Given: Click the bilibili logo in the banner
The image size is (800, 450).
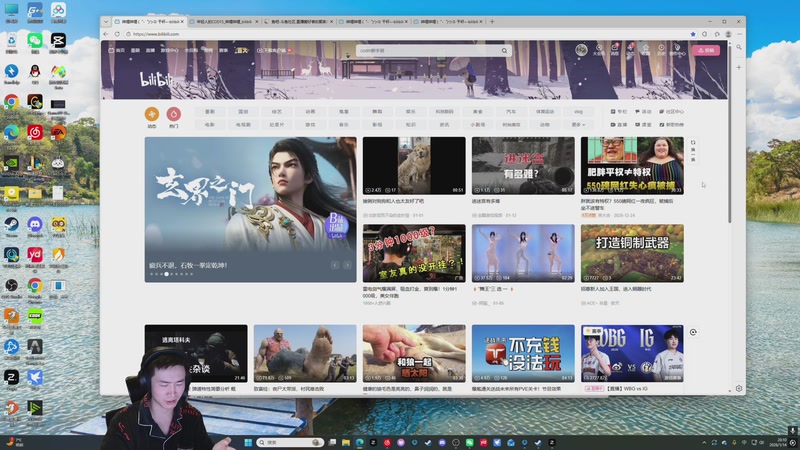Looking at the screenshot, I should click(156, 79).
